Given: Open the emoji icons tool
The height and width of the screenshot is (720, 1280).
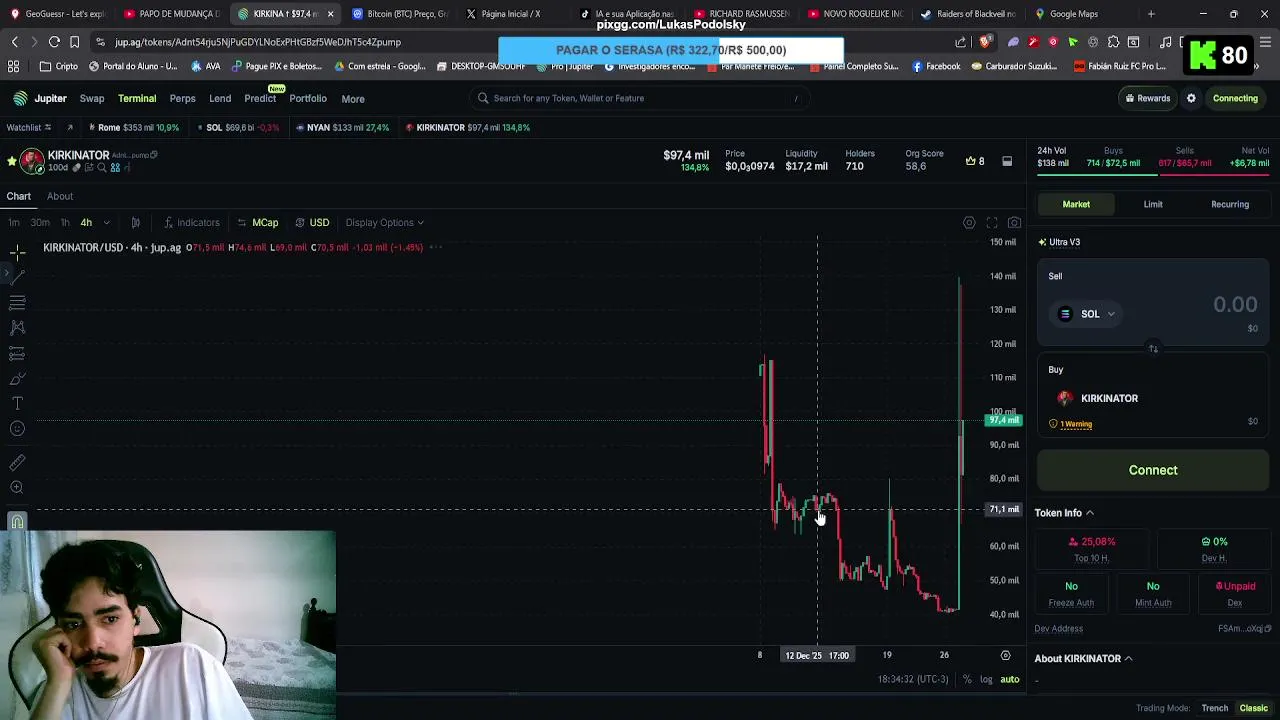Looking at the screenshot, I should click(x=17, y=428).
